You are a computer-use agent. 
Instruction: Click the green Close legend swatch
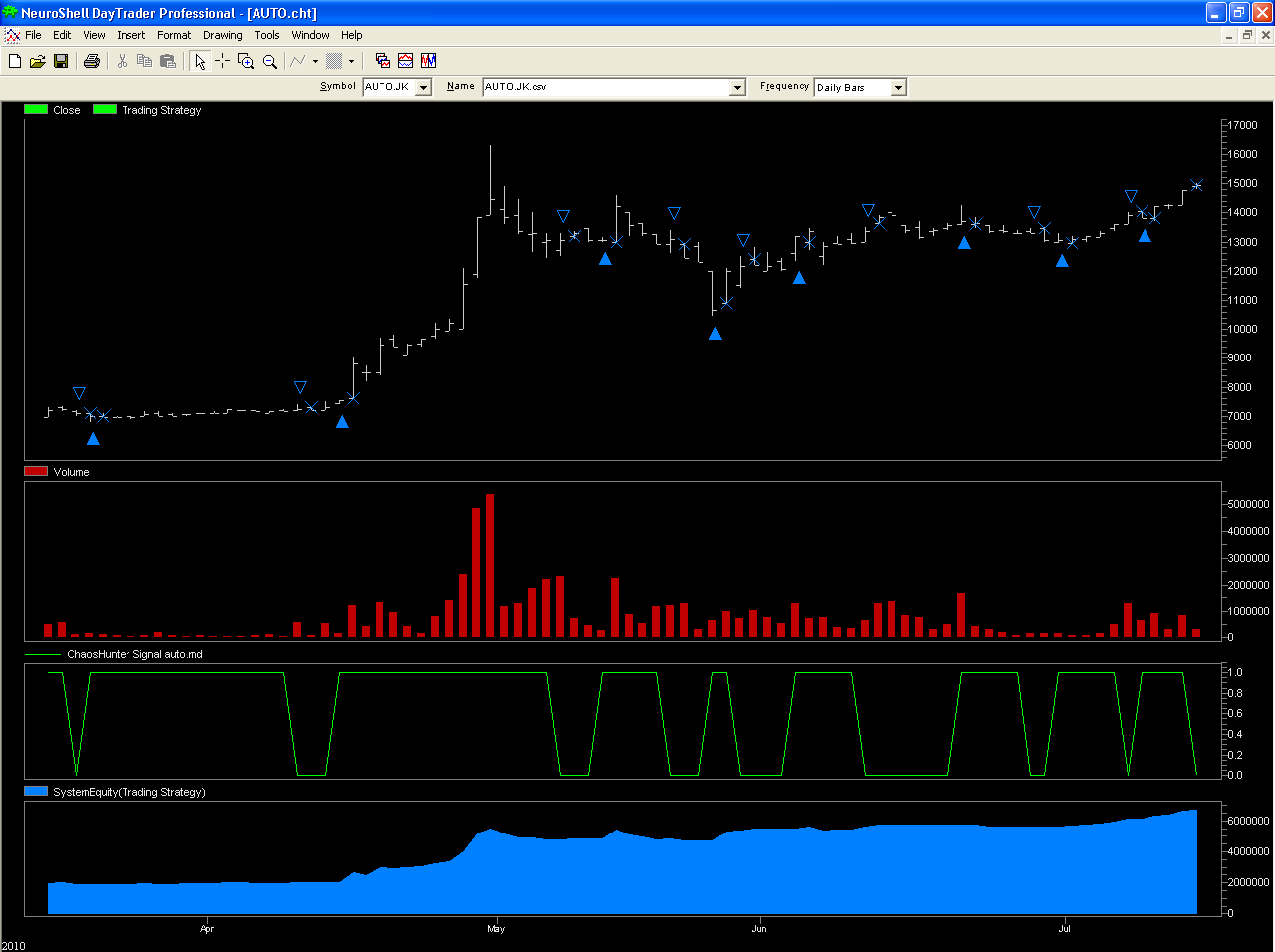click(36, 110)
